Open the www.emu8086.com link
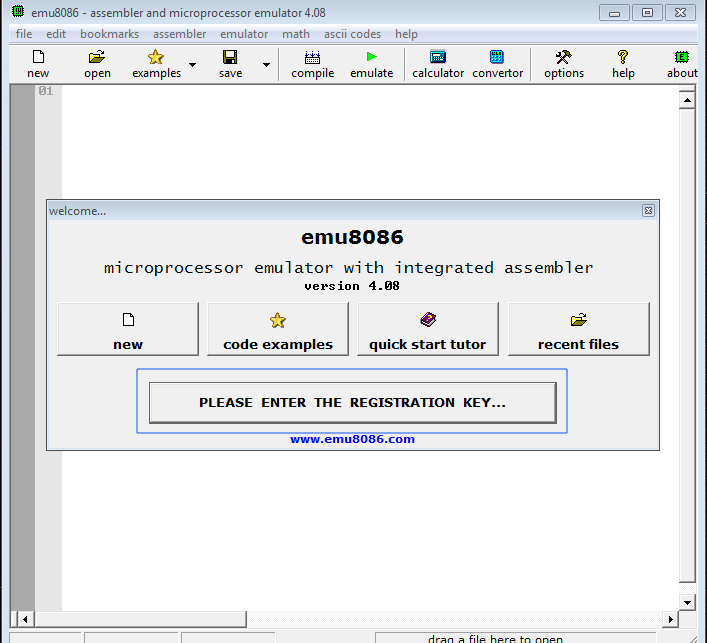Screen dimensions: 707x643 click(x=352, y=439)
